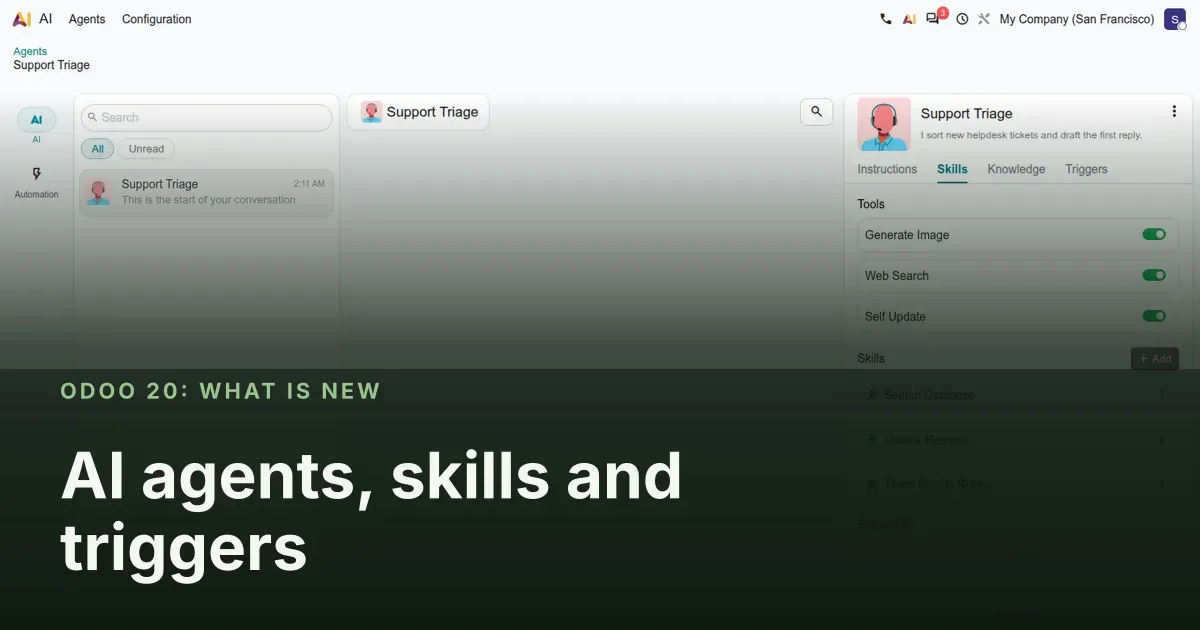The height and width of the screenshot is (630, 1200).
Task: Open the Agents menu
Action: point(87,19)
